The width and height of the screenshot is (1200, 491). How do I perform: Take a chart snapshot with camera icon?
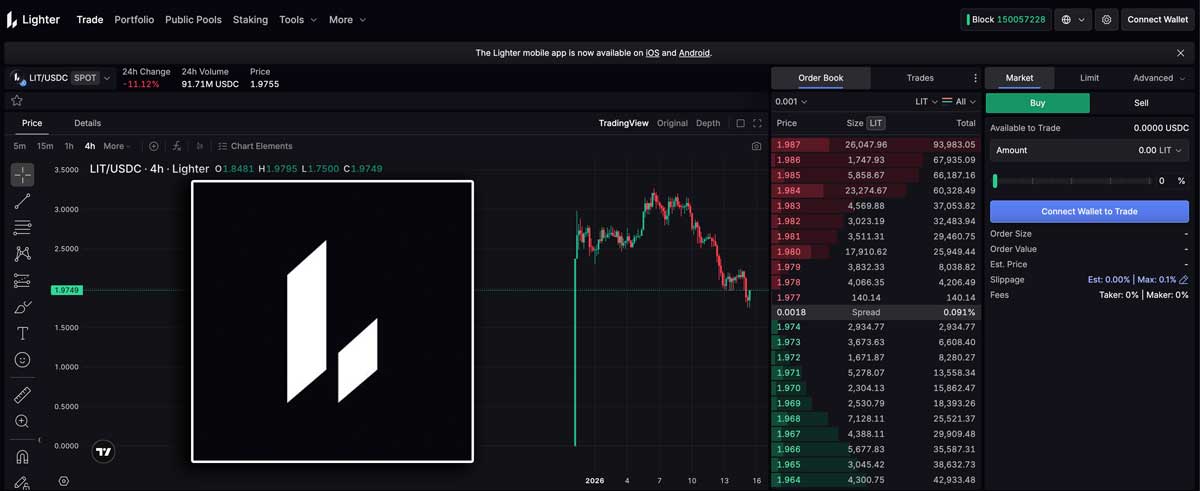click(x=756, y=146)
